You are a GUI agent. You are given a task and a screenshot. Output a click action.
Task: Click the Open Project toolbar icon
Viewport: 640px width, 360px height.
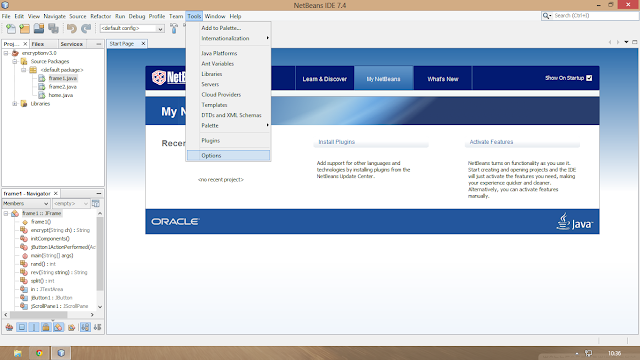coord(39,29)
